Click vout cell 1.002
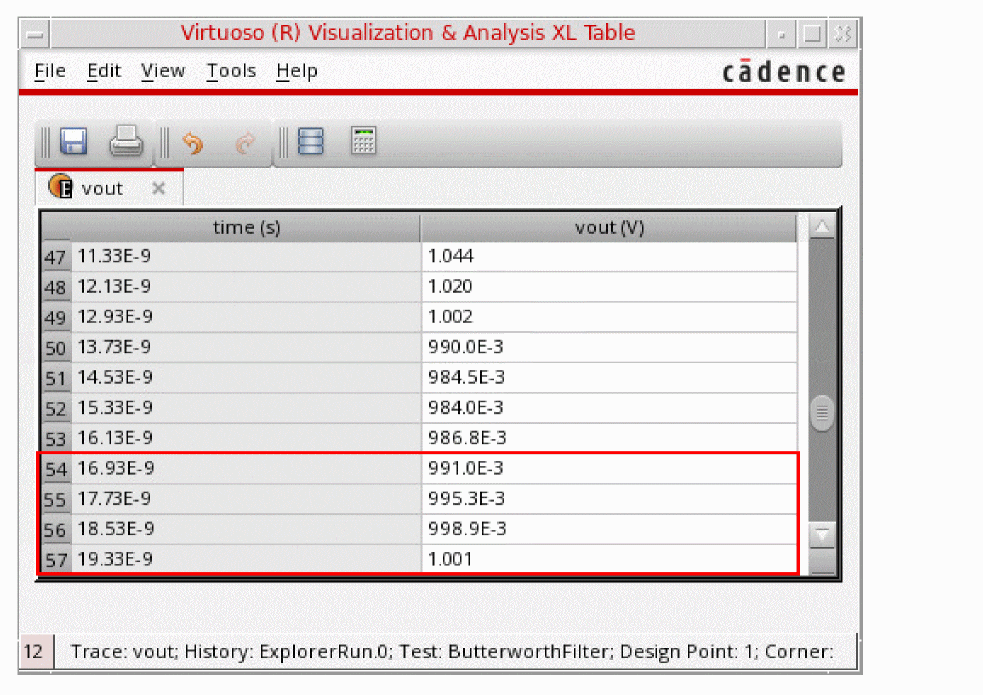Viewport: 983px width, 695px height. pyautogui.click(x=609, y=316)
